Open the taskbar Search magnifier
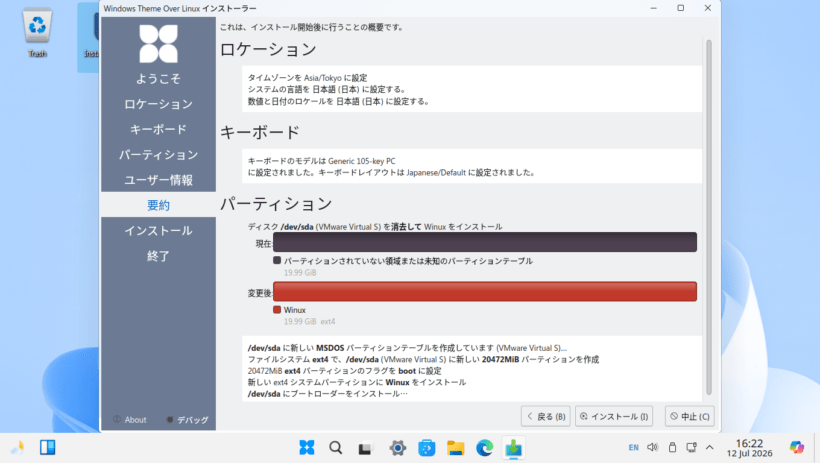 [x=336, y=448]
